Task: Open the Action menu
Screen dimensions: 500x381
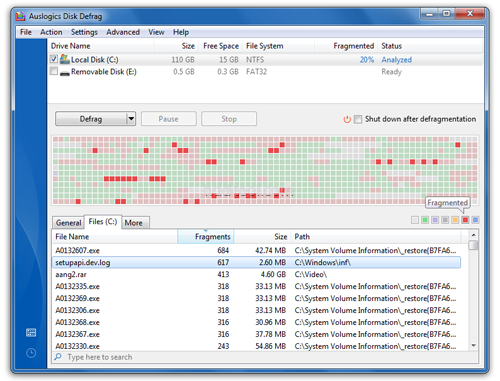Action: click(51, 32)
